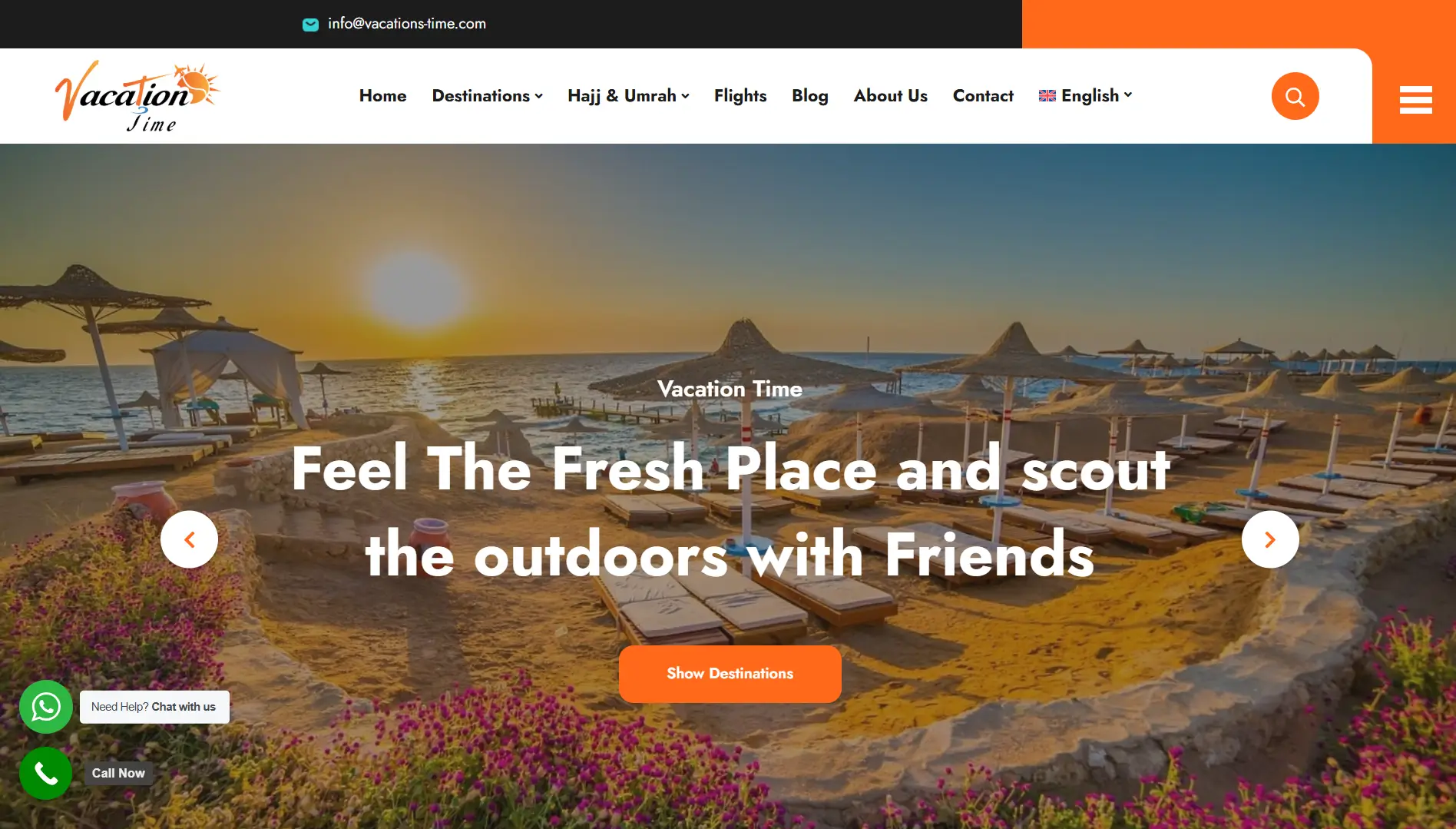1456x829 pixels.
Task: Open the English language selector
Action: (x=1085, y=96)
